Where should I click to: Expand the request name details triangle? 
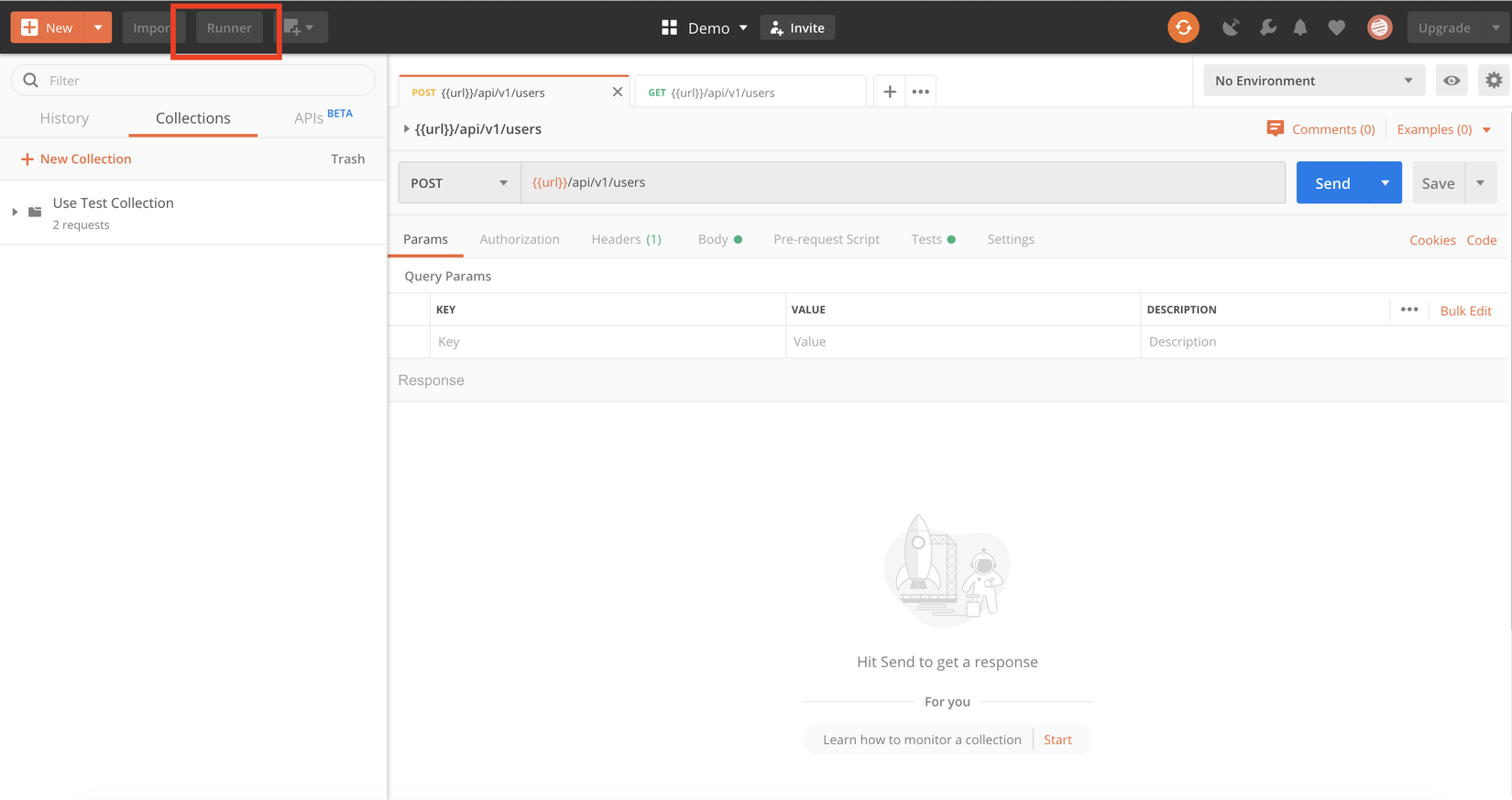(406, 129)
